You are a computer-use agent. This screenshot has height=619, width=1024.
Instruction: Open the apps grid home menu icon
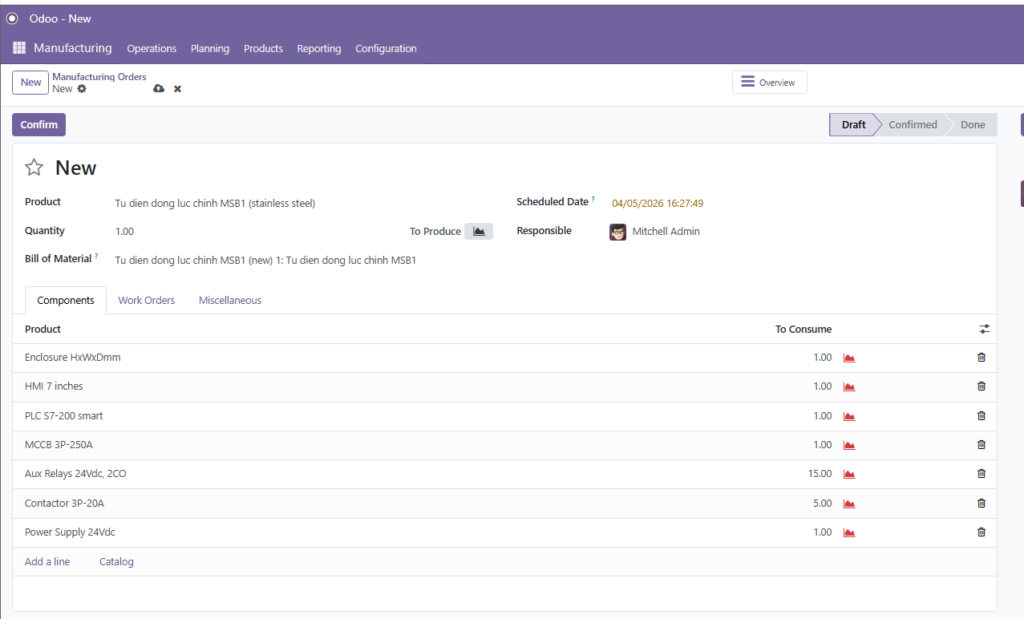point(19,48)
